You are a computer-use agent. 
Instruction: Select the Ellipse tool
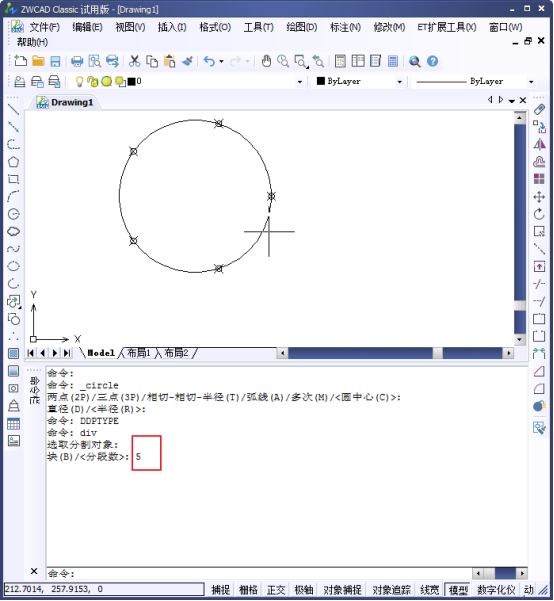13,266
